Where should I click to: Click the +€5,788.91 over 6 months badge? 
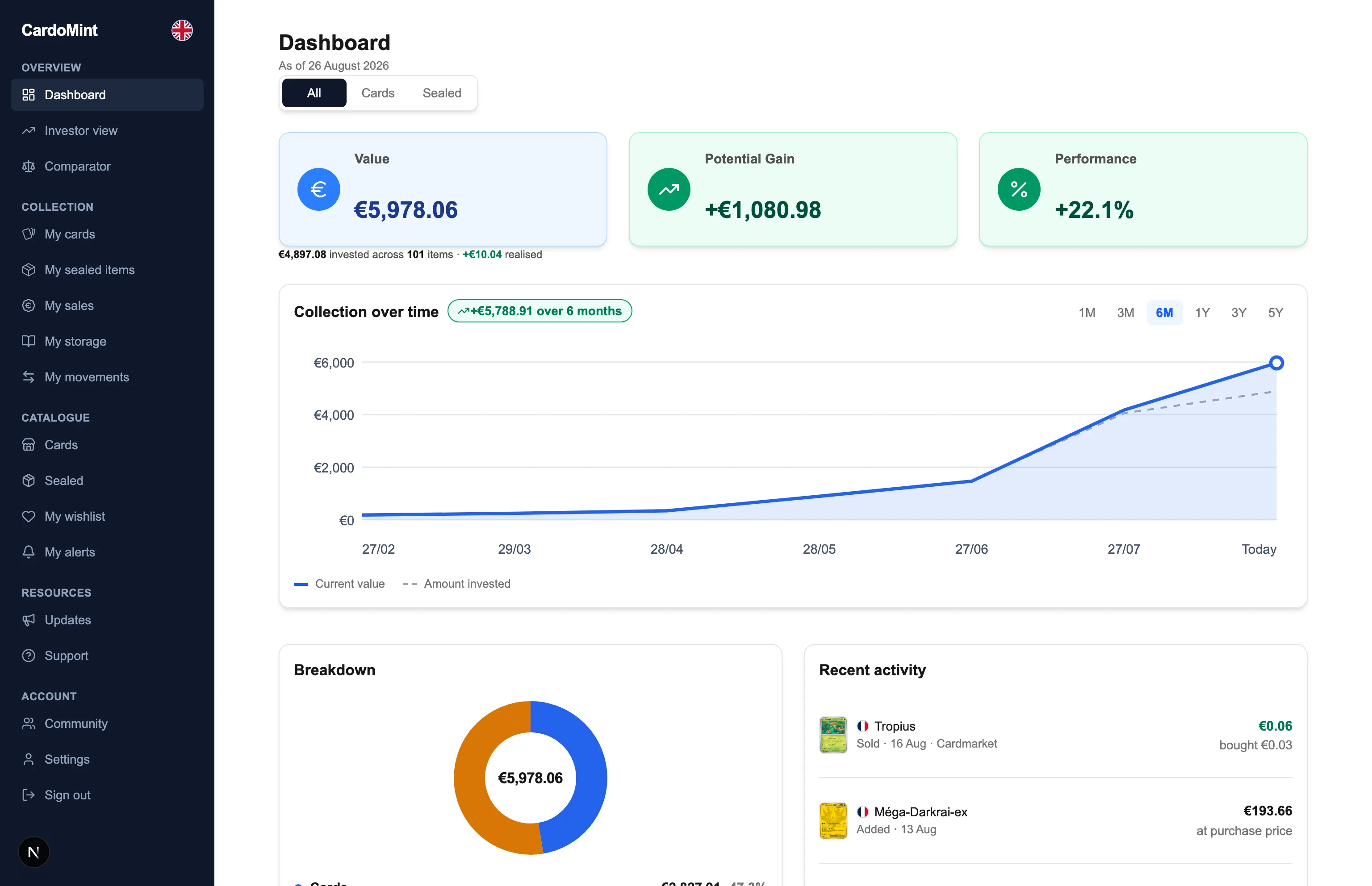pyautogui.click(x=540, y=311)
